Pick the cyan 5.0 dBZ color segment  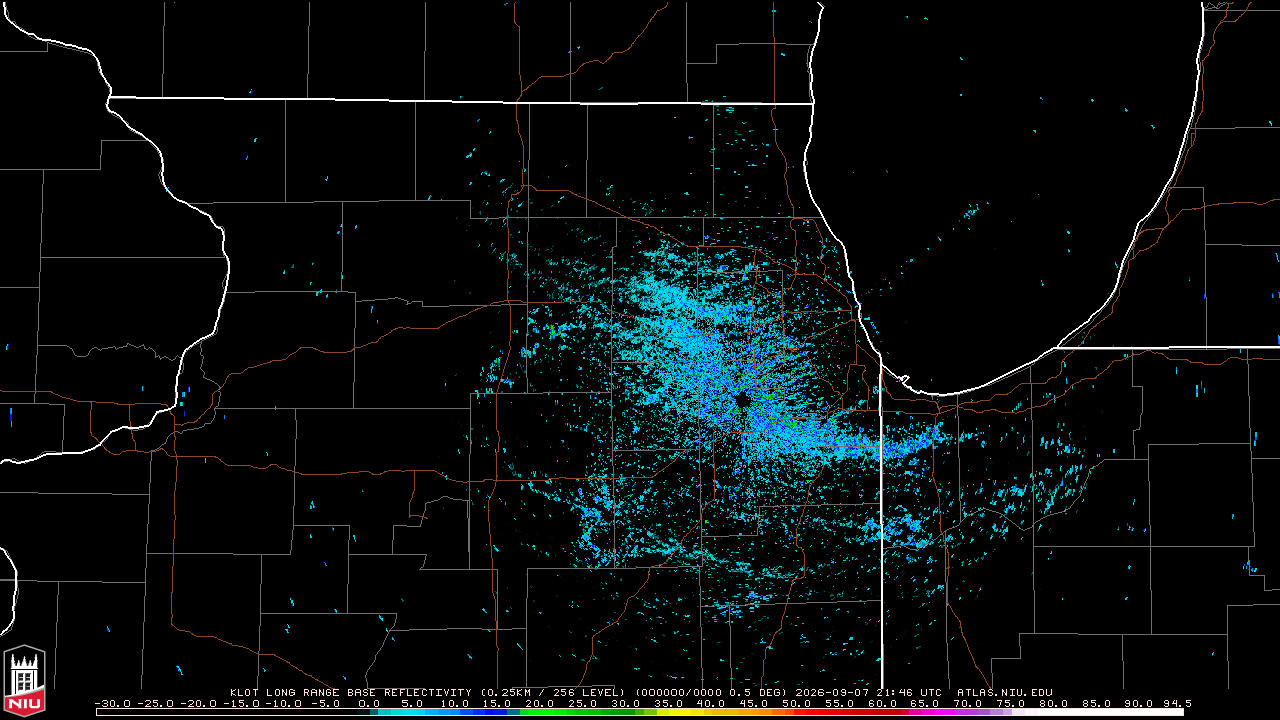point(412,712)
